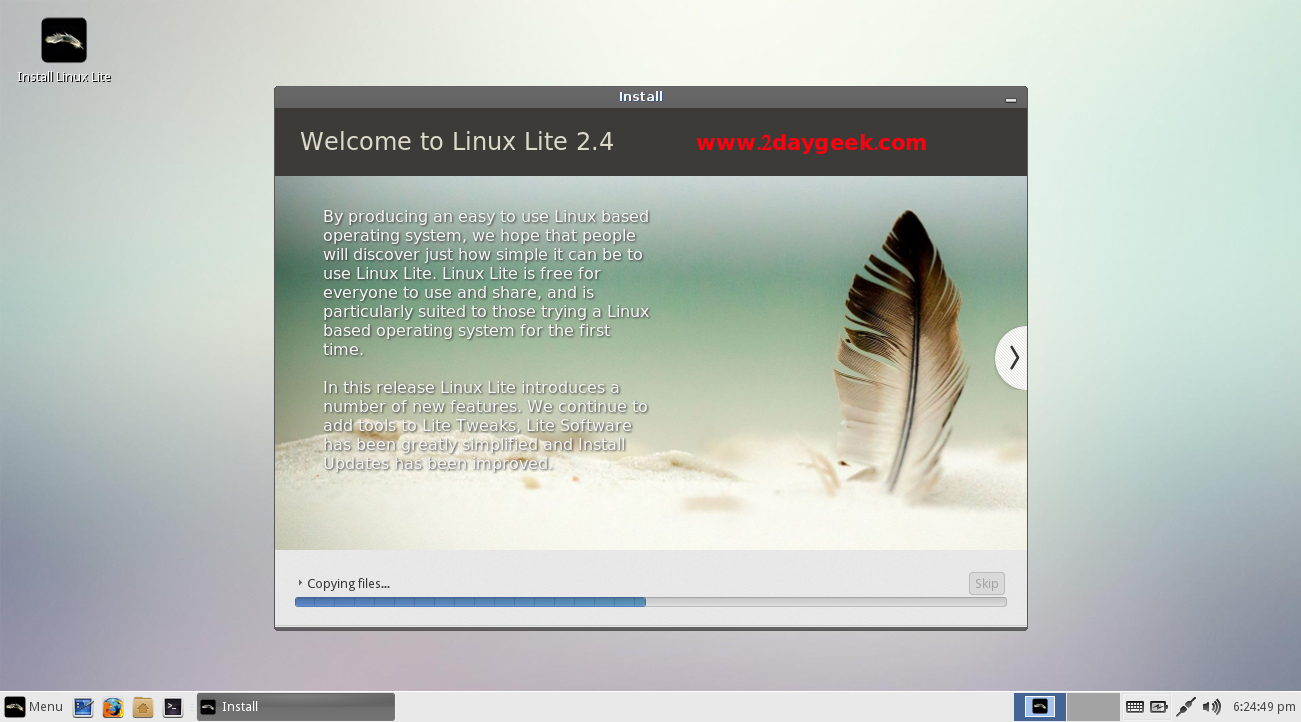This screenshot has height=722, width=1301.
Task: Go to next slide with right chevron
Action: (1013, 358)
